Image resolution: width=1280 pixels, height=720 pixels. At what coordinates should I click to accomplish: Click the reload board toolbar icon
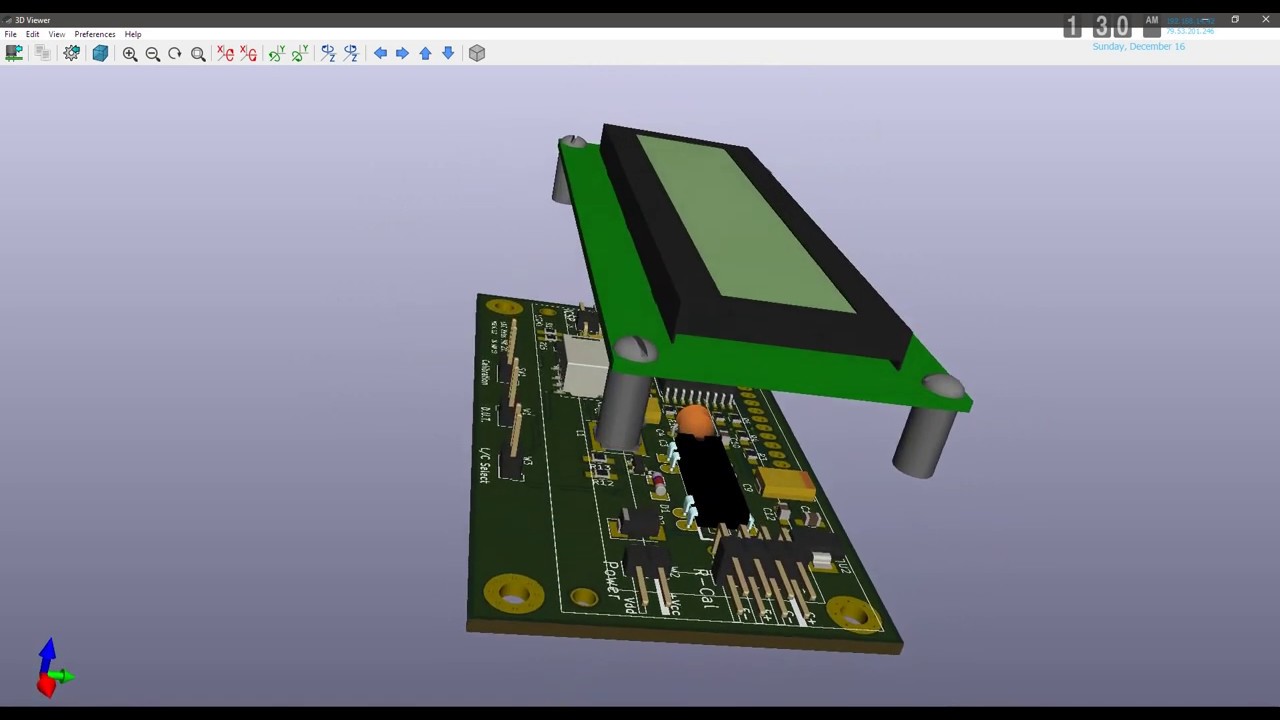[14, 53]
